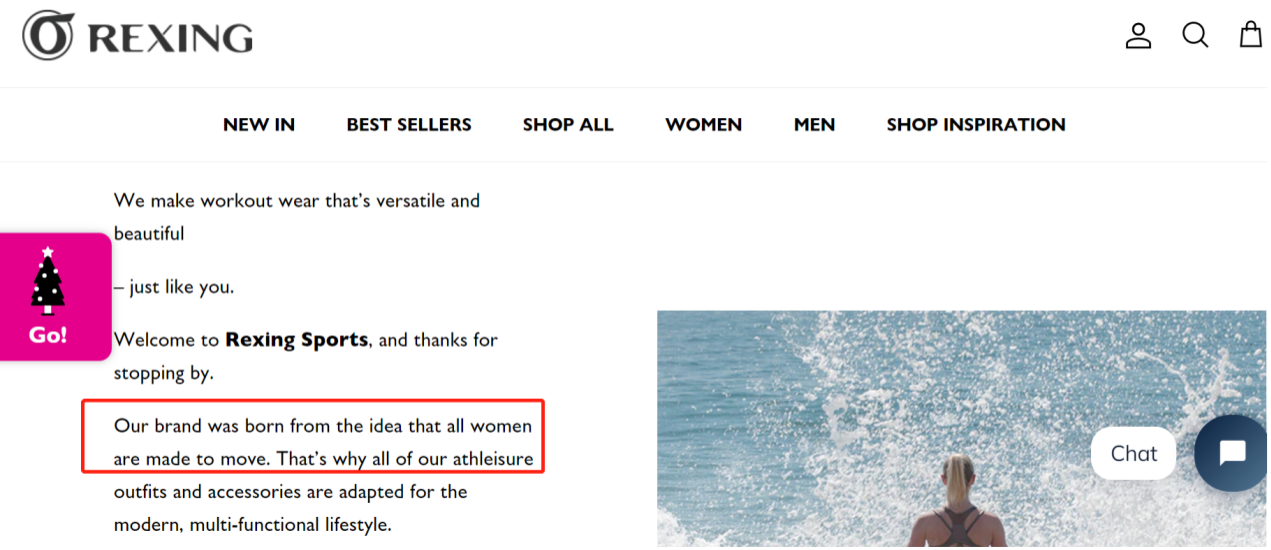
Task: Select the Go! label on pink widget
Action: [x=48, y=335]
